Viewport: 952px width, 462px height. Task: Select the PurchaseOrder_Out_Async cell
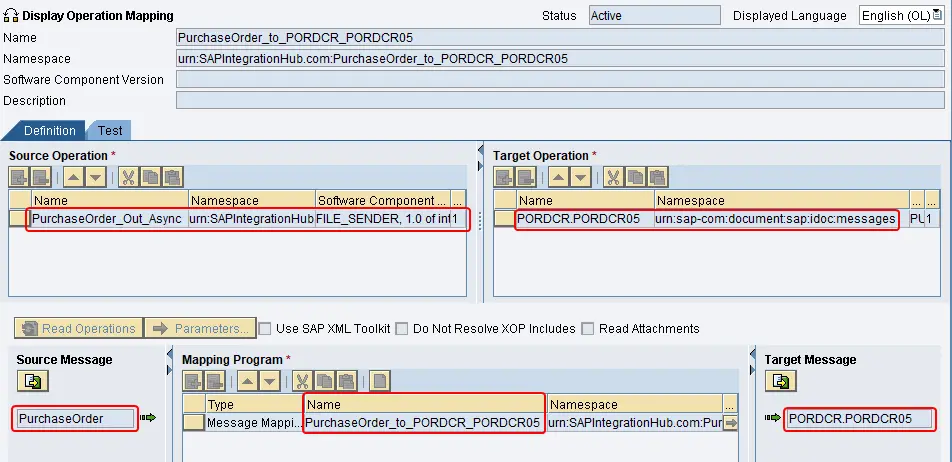pos(109,219)
